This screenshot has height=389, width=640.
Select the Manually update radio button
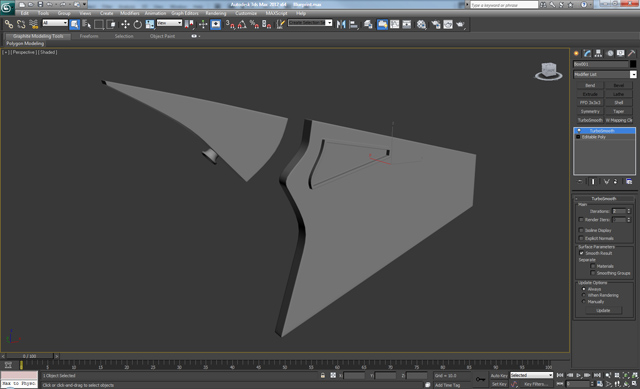pos(584,302)
